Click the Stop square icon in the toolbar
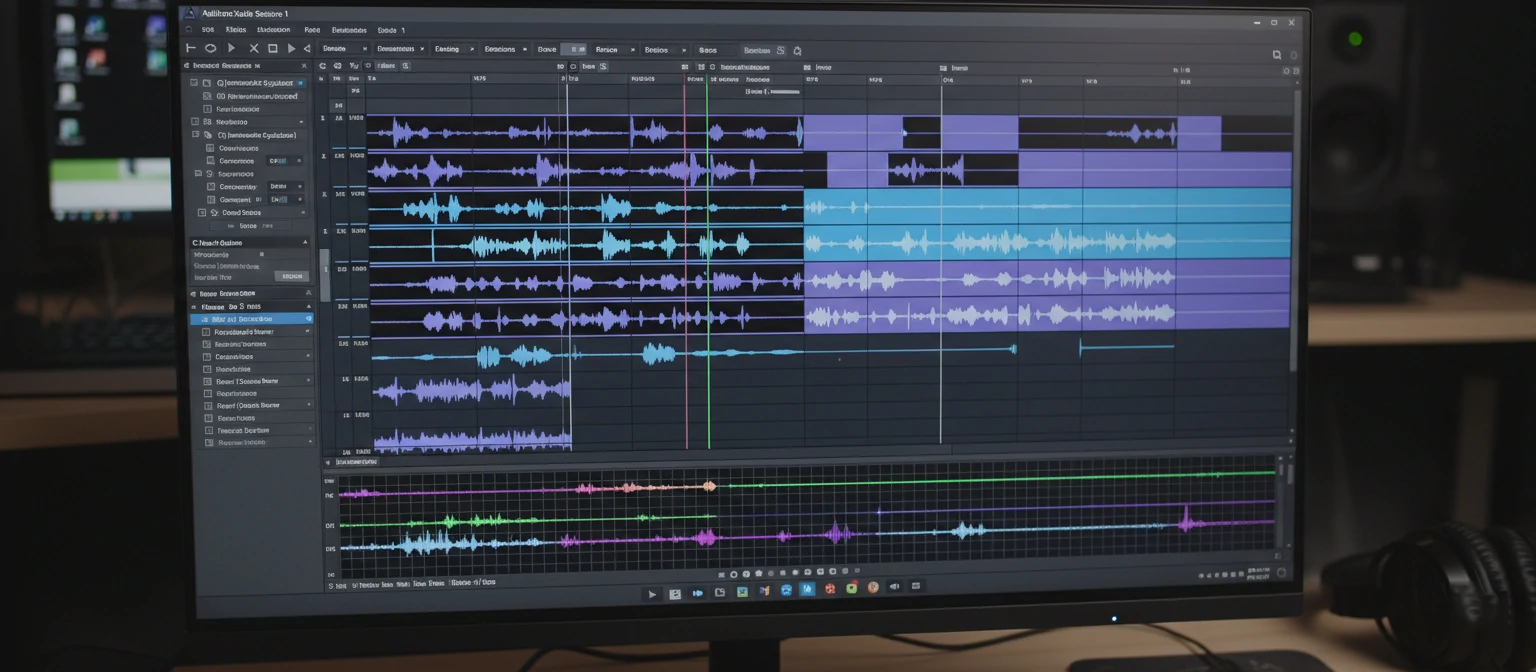This screenshot has height=672, width=1536. (x=274, y=49)
